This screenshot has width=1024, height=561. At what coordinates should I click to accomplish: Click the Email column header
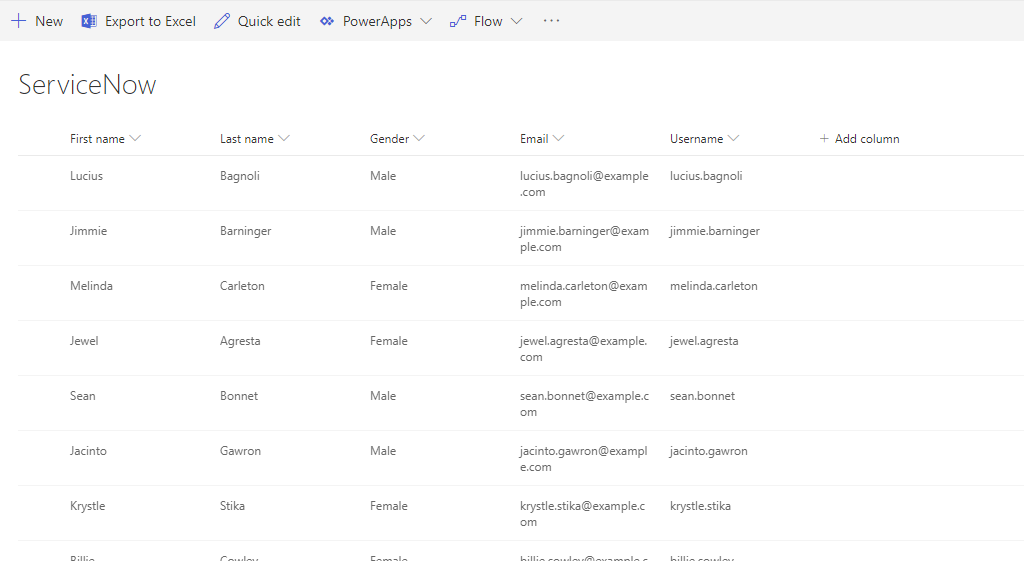coord(534,138)
